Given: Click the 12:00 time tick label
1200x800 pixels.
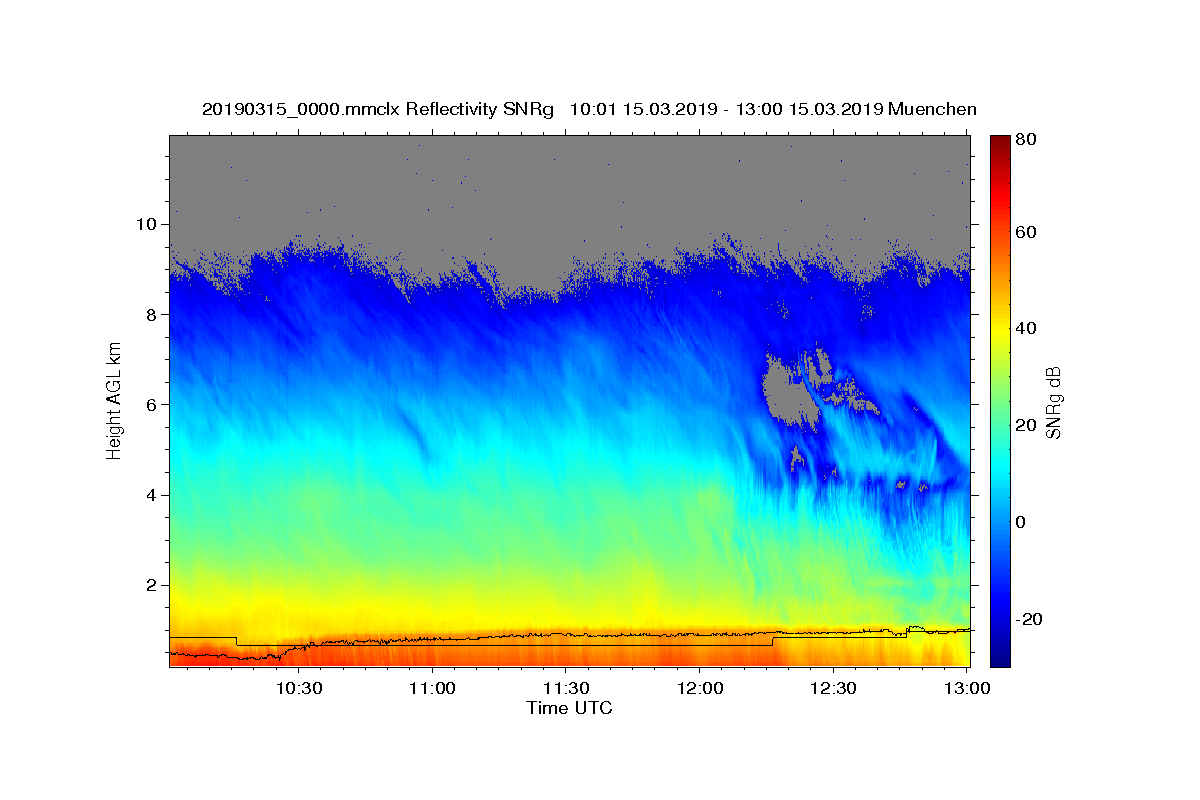Looking at the screenshot, I should 699,688.
